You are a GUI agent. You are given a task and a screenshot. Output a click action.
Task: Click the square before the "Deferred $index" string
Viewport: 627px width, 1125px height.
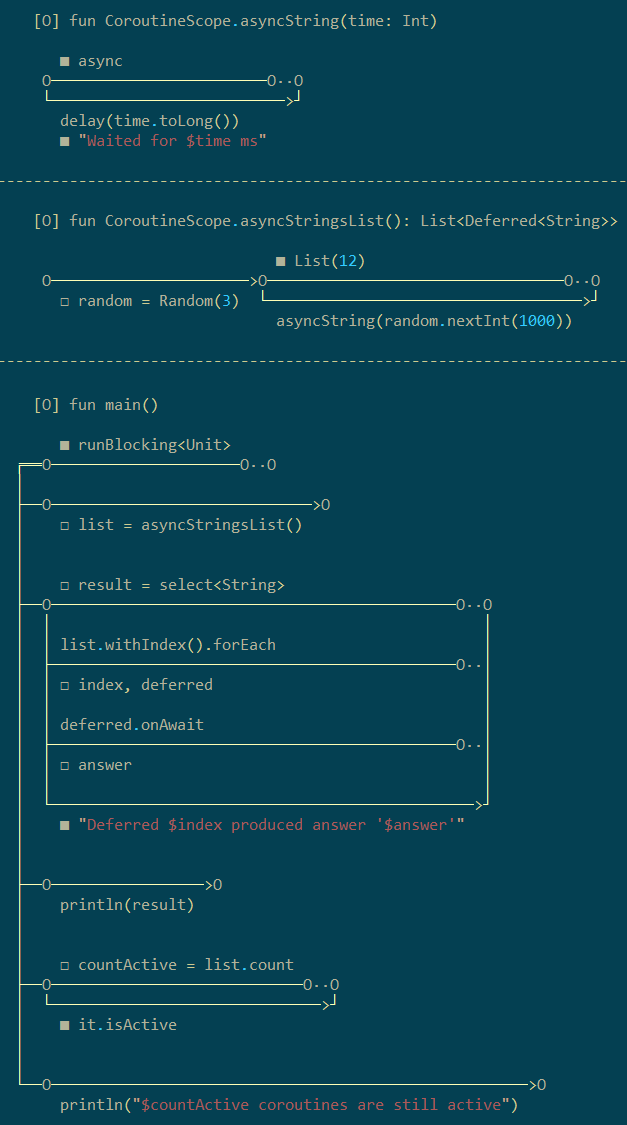65,825
